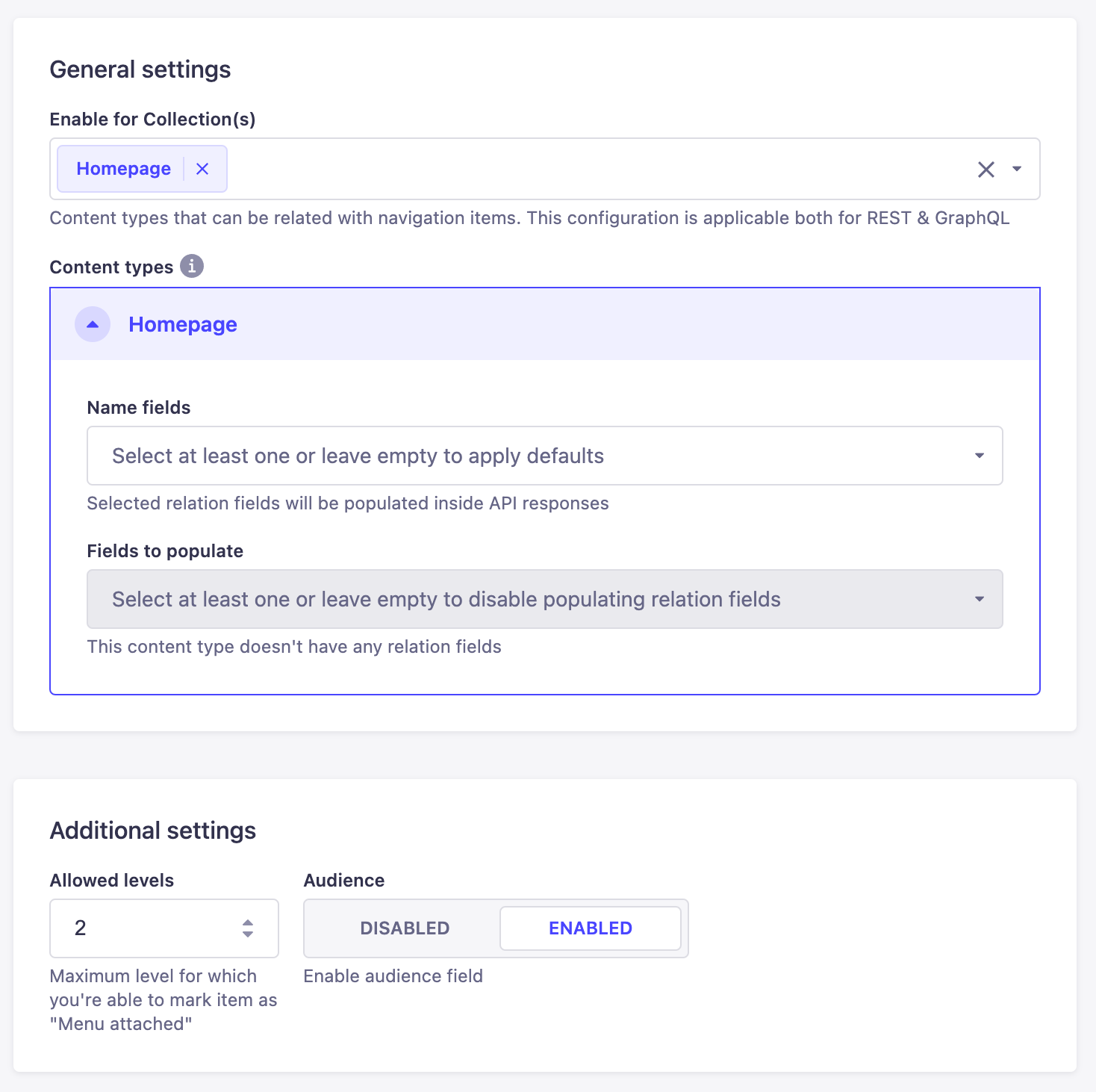Clear all selected collections with the X
1096x1092 pixels.
986,170
